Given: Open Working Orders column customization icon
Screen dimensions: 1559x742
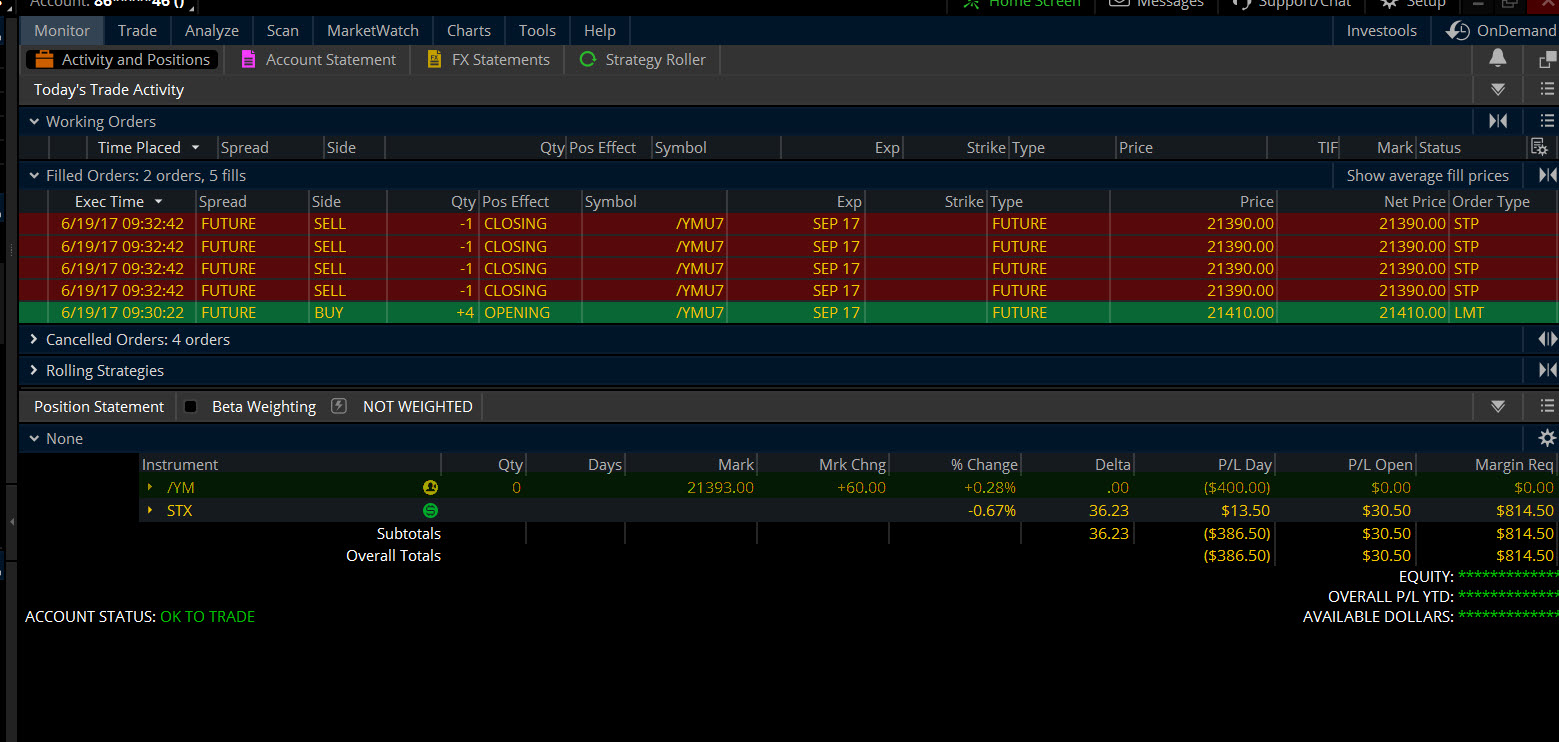Looking at the screenshot, I should coord(1540,147).
